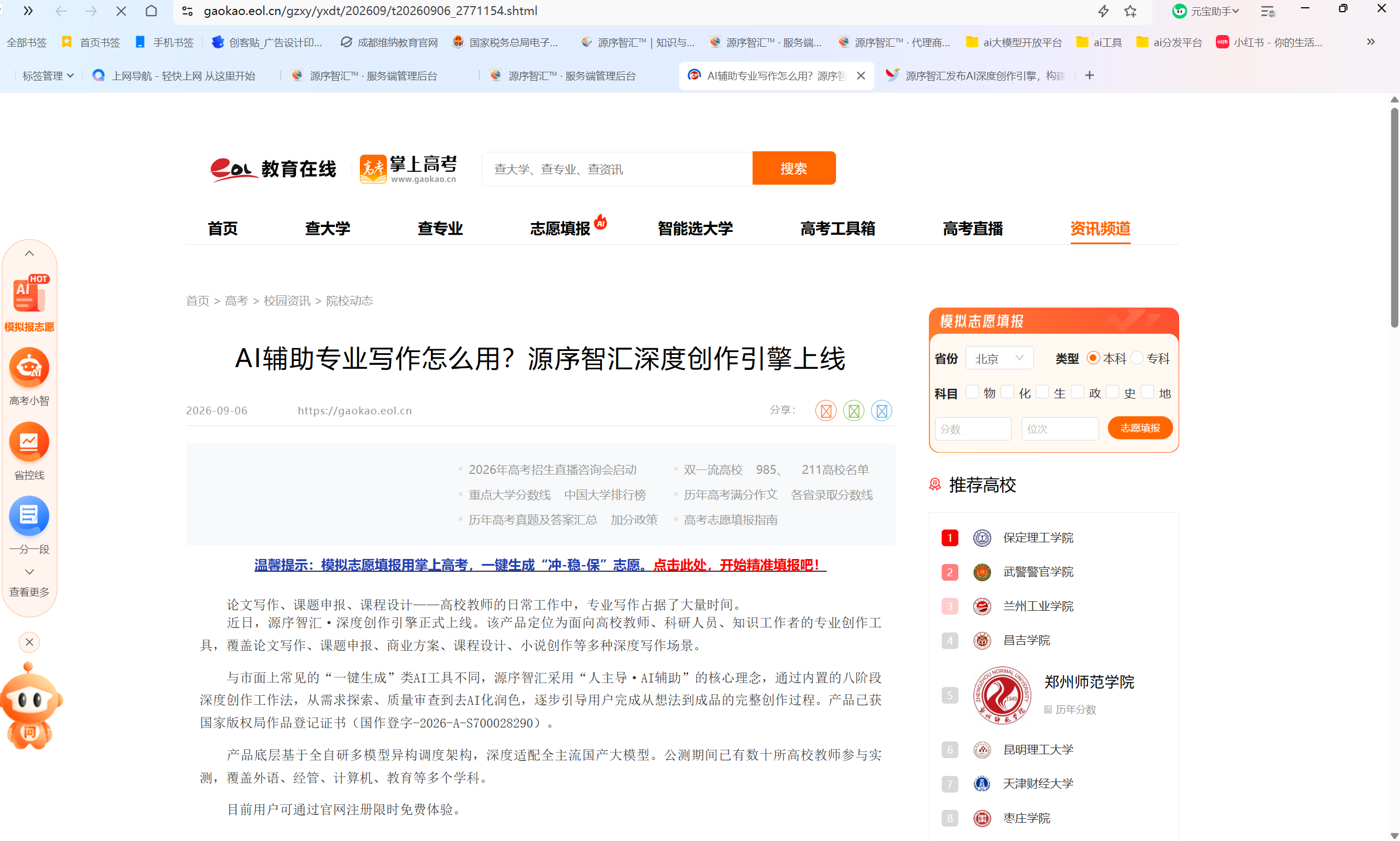1400x841 pixels.
Task: Open the 保定理工学院 recommended school link
Action: point(1038,538)
